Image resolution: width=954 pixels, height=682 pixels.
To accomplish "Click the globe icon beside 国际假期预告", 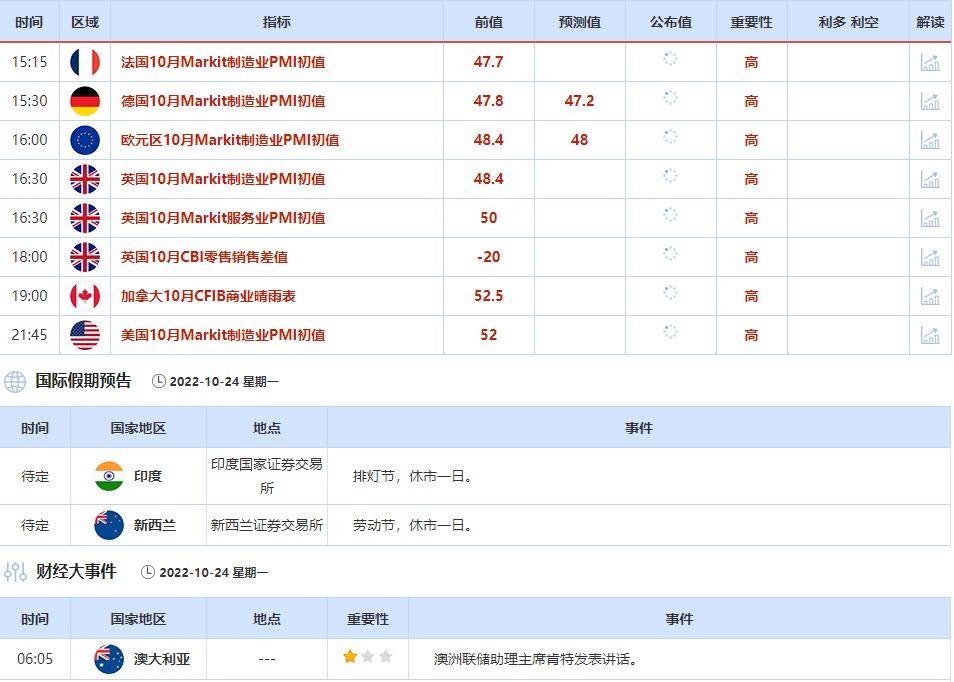I will [15, 381].
